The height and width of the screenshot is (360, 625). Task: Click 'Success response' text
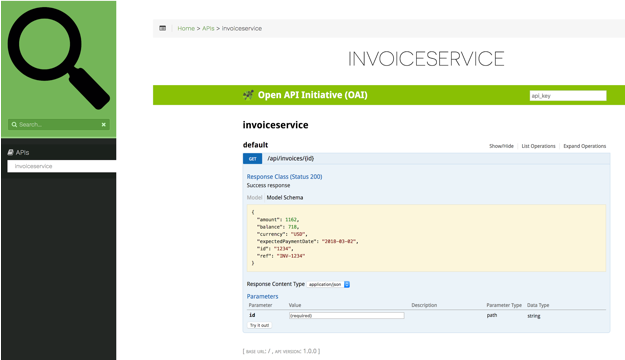[x=268, y=185]
